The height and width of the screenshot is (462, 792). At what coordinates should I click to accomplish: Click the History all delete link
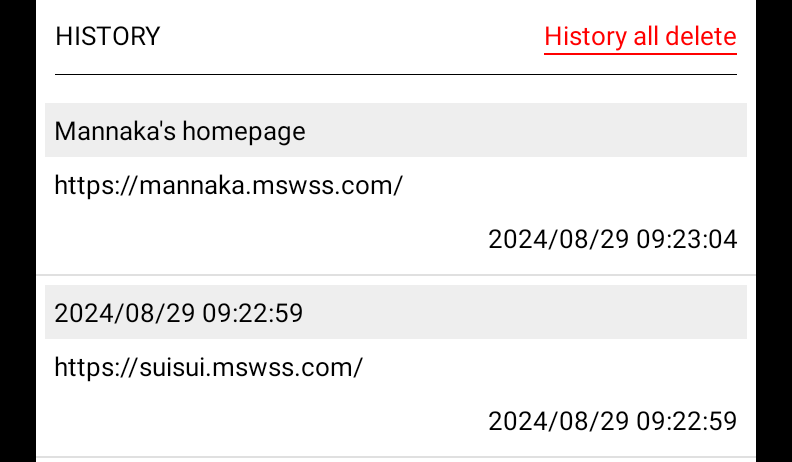(x=640, y=37)
